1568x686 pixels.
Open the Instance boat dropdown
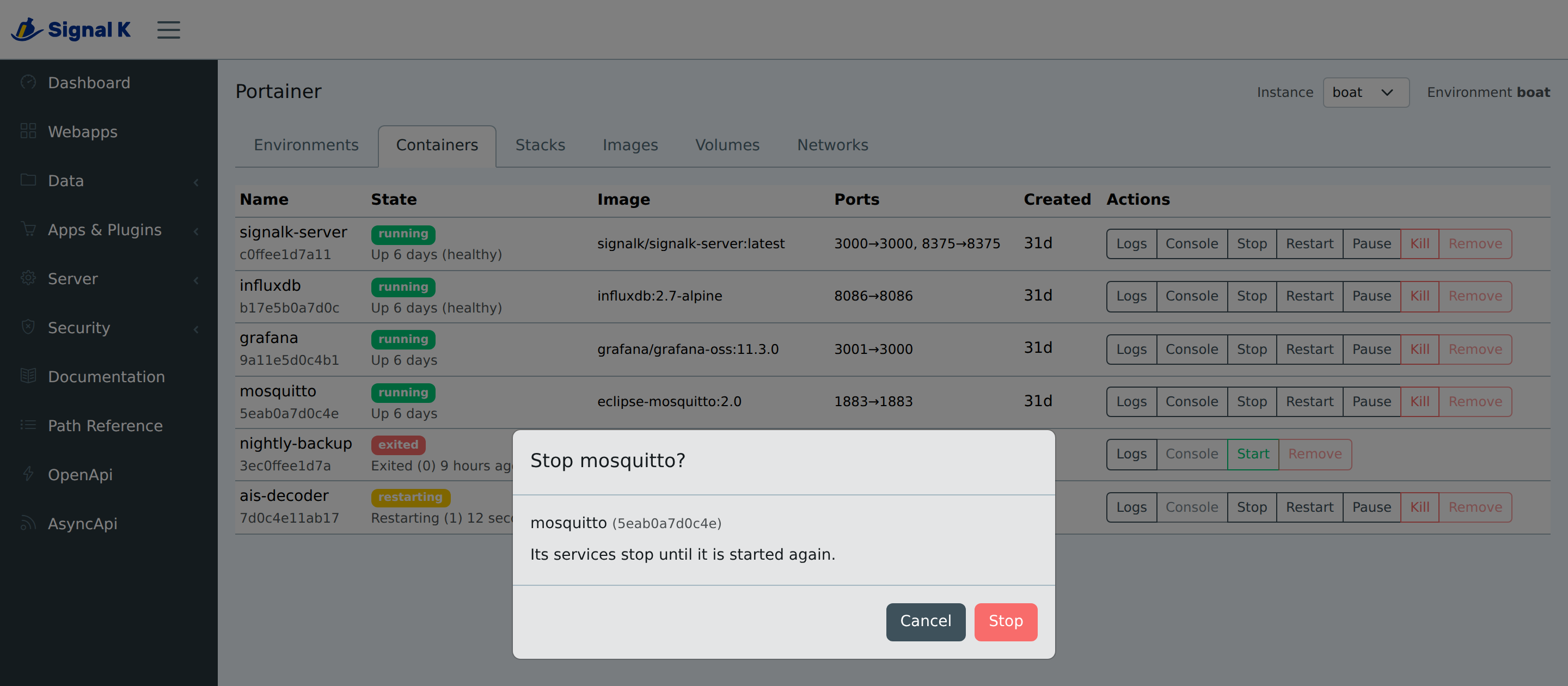click(1366, 93)
